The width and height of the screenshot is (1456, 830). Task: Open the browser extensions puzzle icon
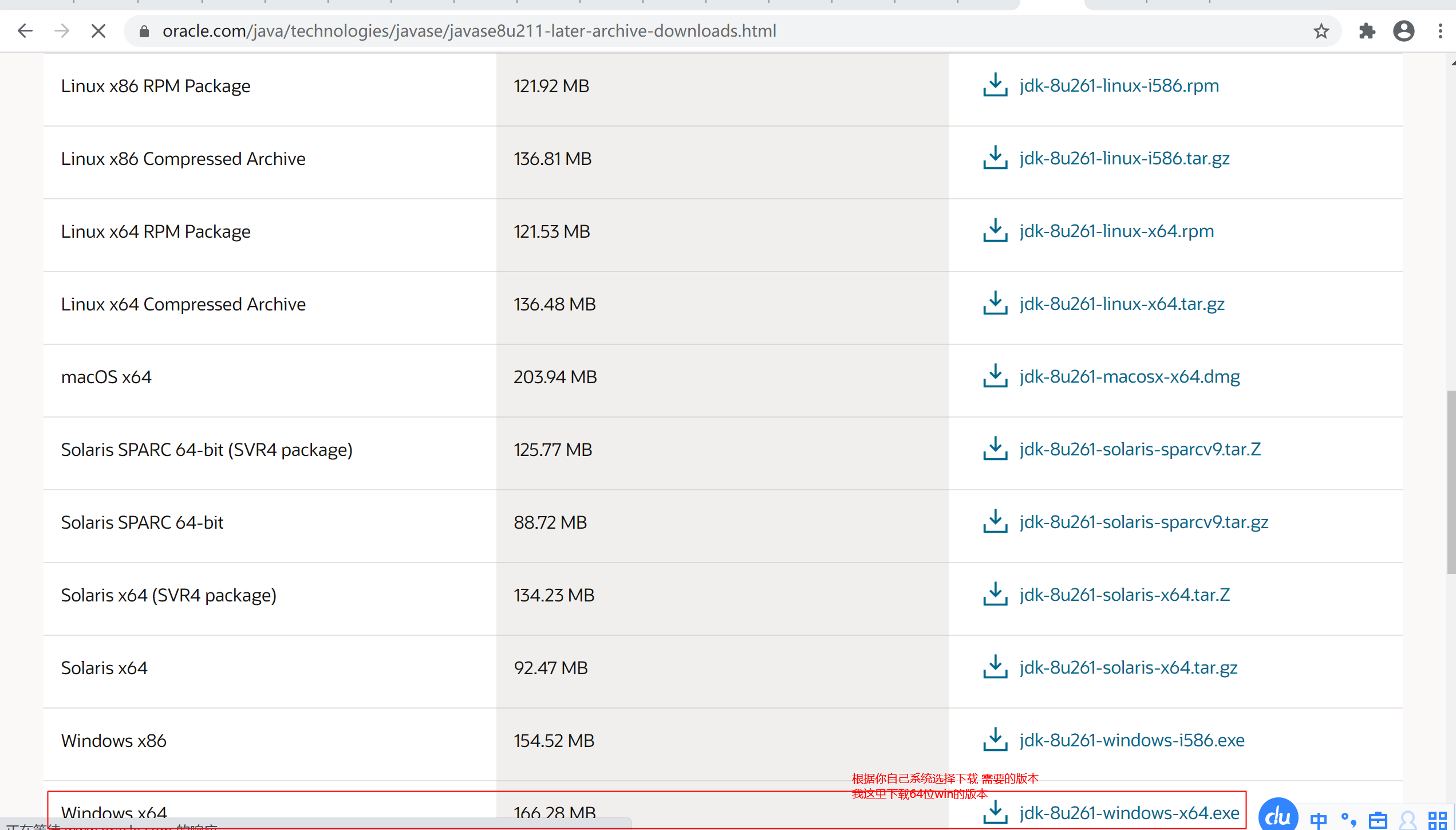[1367, 31]
